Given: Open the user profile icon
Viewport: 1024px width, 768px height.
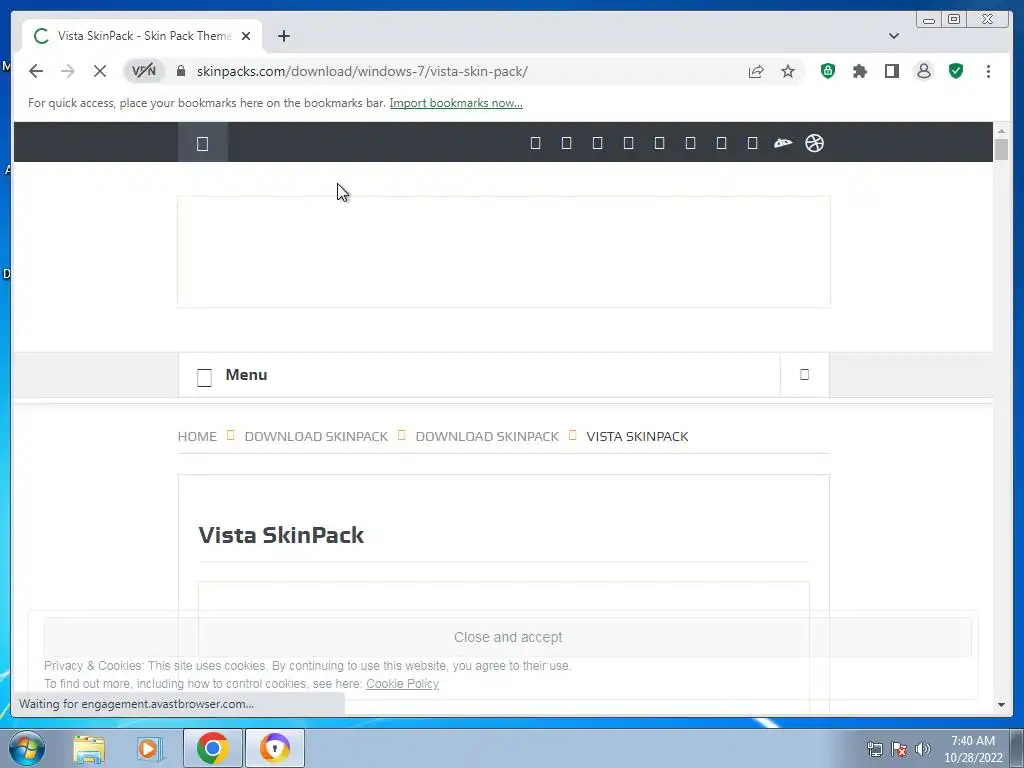Looking at the screenshot, I should coord(923,71).
